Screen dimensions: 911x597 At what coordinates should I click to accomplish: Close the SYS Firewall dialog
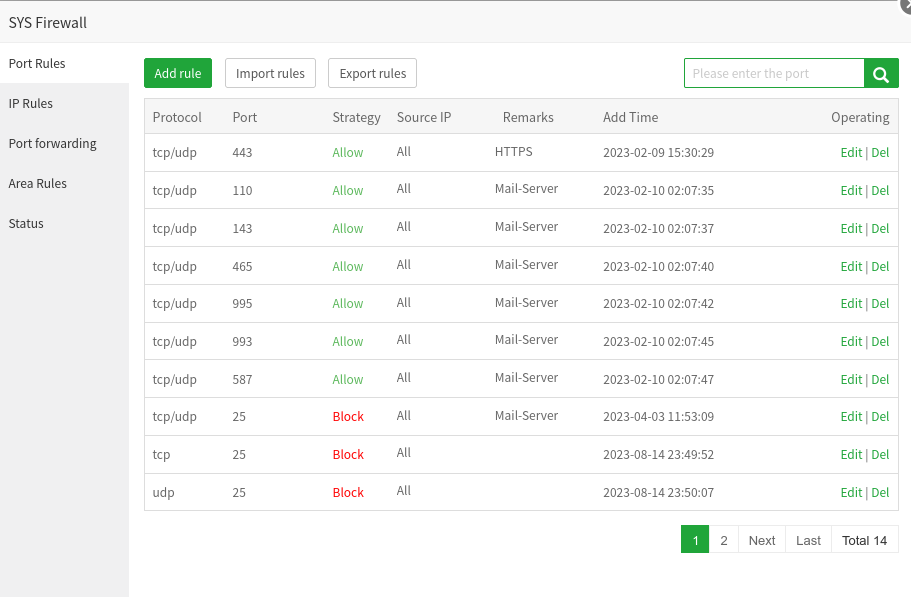[x=906, y=5]
